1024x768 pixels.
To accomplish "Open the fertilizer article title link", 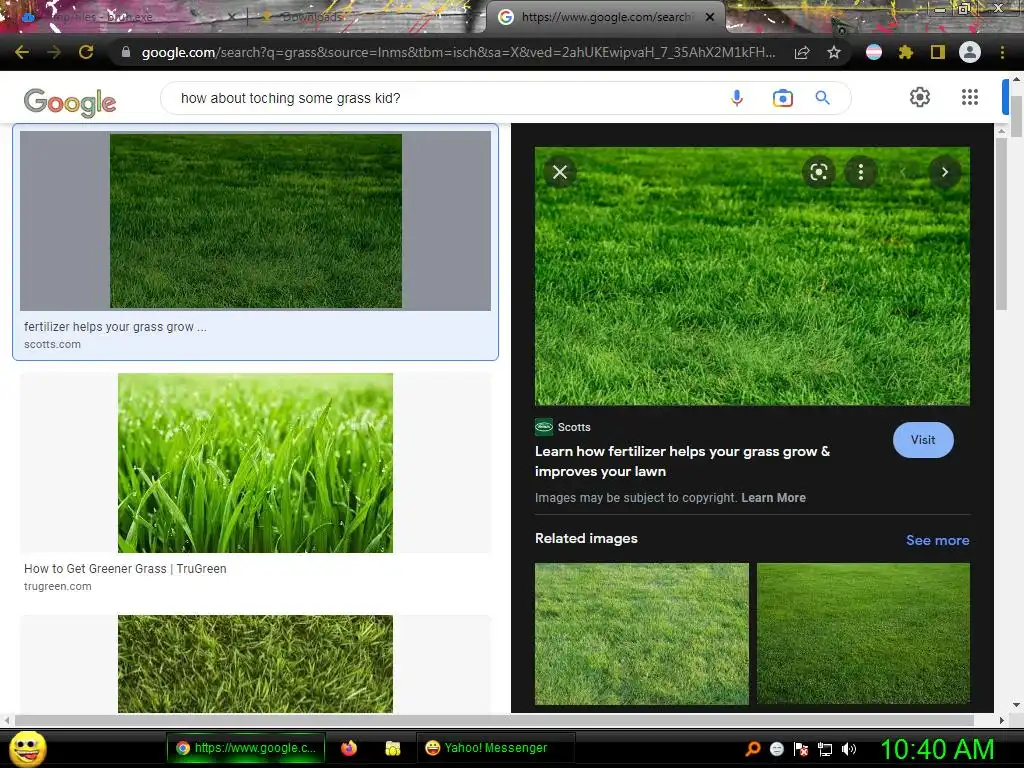I will (682, 461).
